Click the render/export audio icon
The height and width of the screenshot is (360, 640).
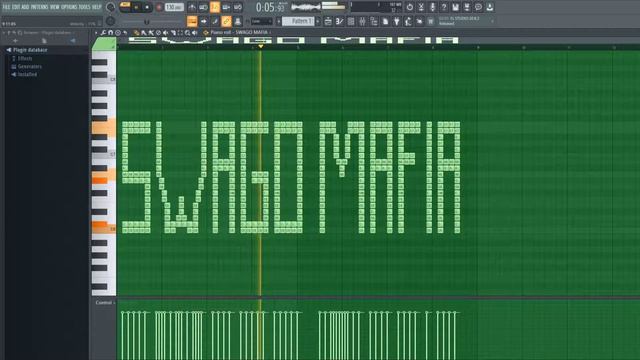[x=467, y=7]
